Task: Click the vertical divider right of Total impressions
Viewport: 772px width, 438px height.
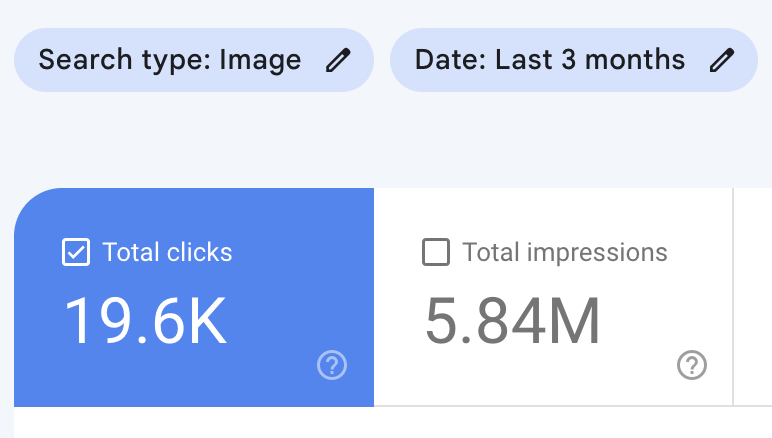Action: [x=734, y=300]
